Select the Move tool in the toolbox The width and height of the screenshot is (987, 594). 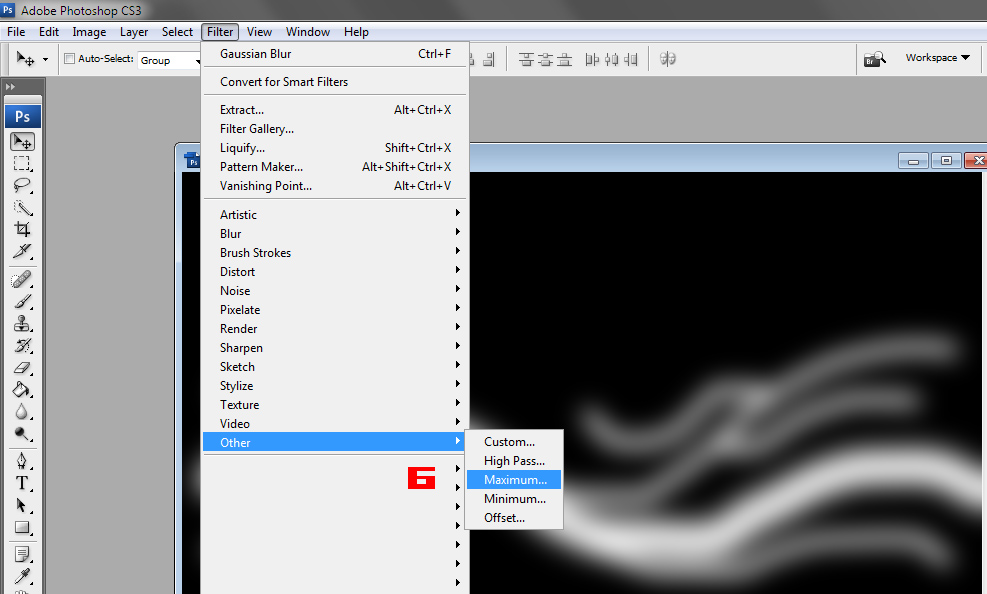coord(22,142)
